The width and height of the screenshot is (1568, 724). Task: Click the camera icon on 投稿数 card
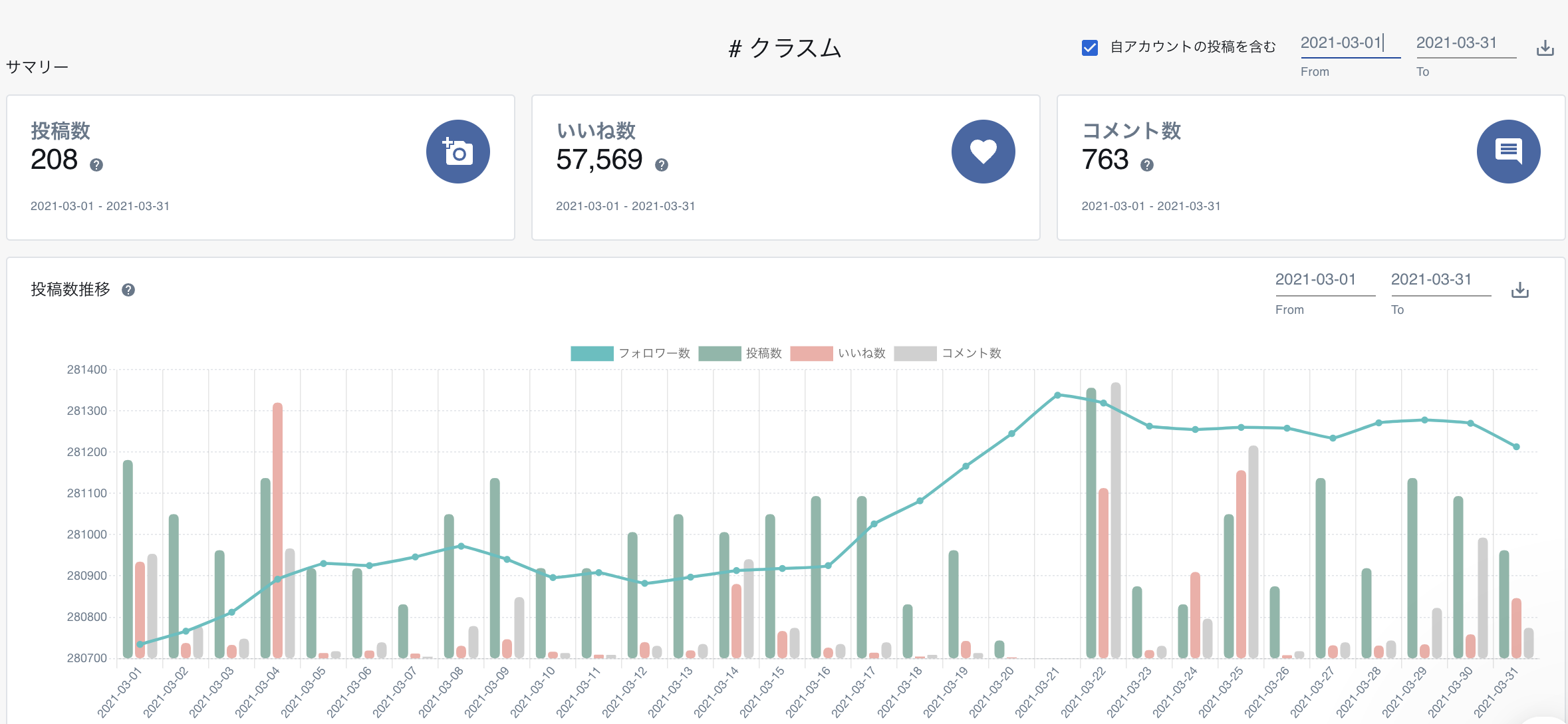(457, 152)
